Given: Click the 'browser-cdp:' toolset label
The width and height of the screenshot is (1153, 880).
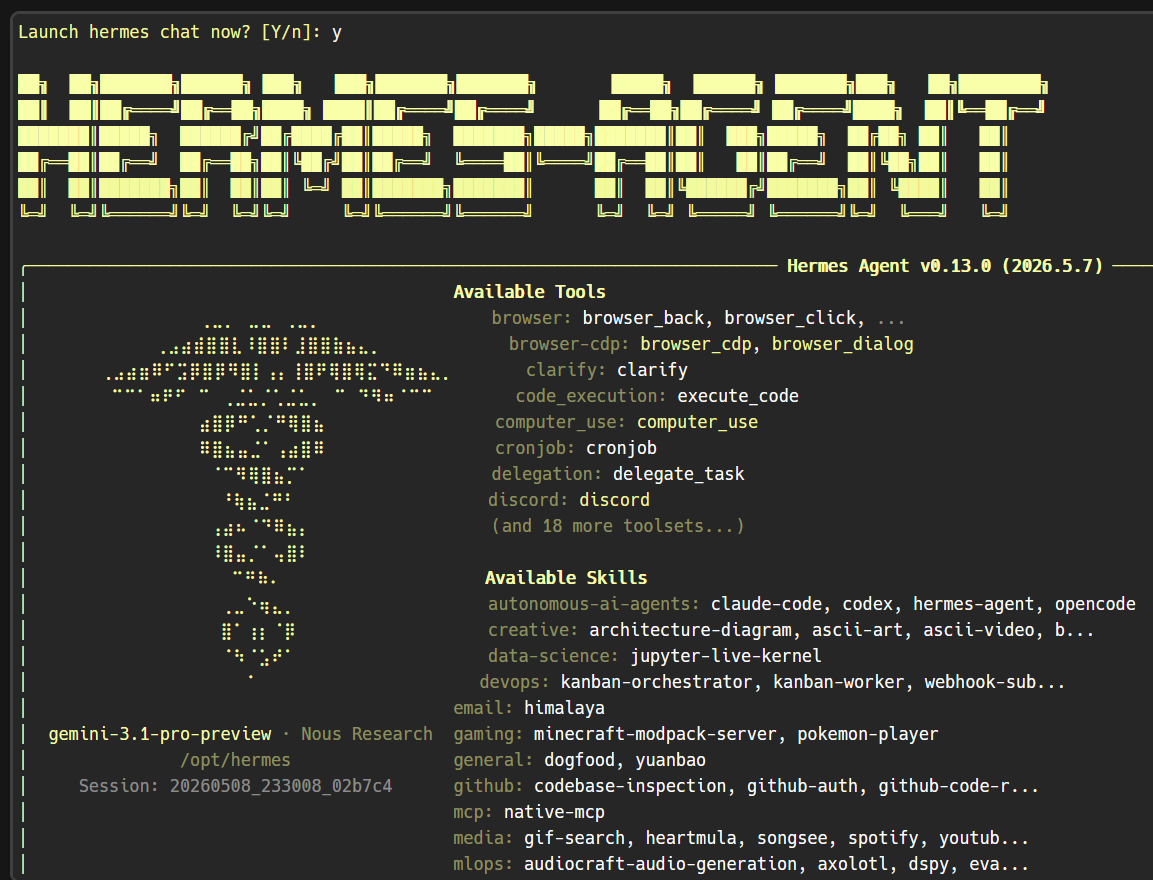Looking at the screenshot, I should (568, 344).
